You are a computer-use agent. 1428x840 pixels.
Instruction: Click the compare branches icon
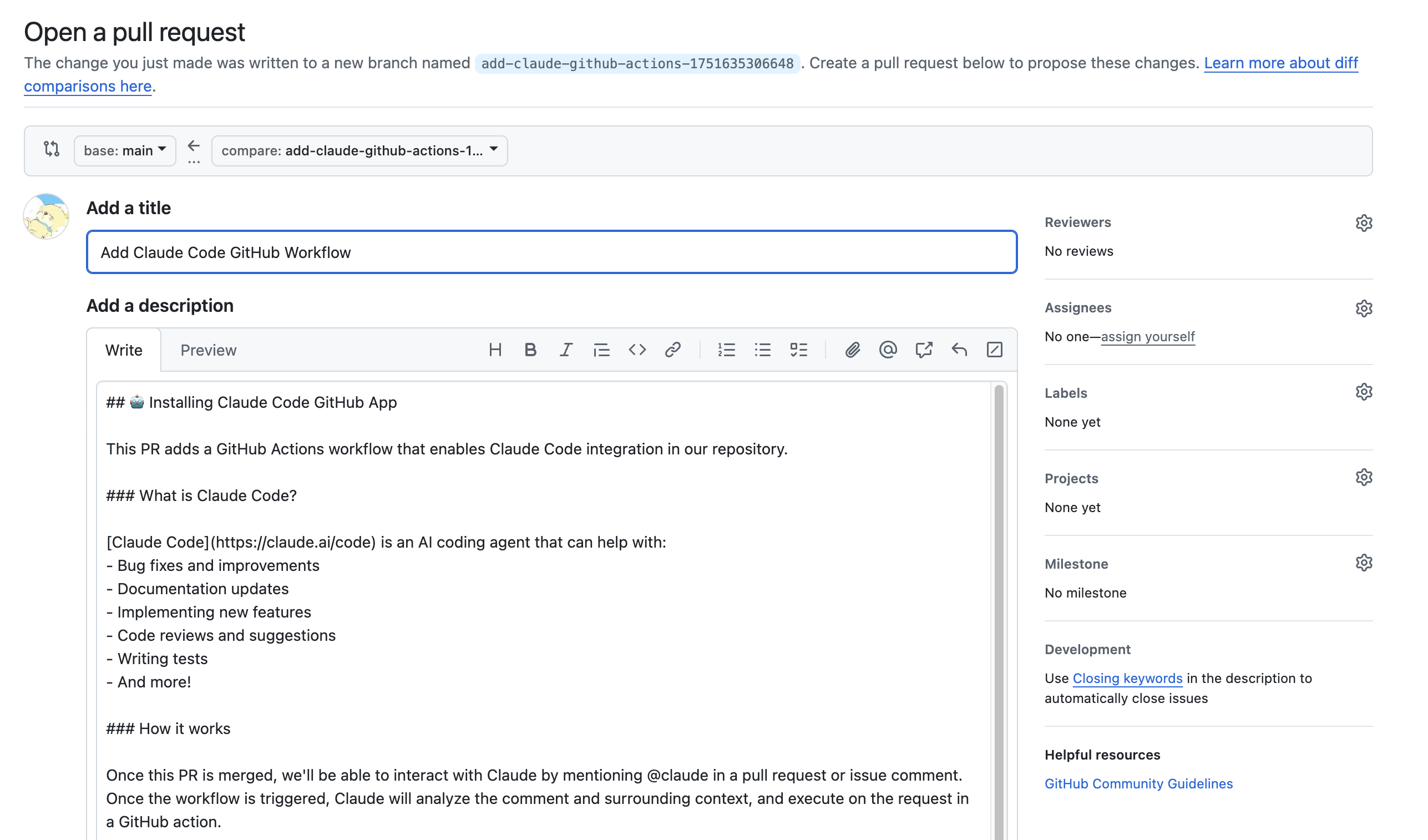point(52,149)
